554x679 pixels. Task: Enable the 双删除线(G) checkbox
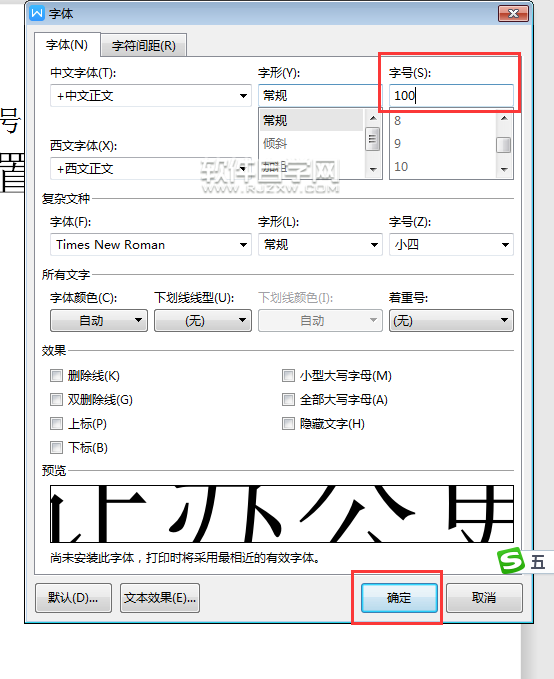[56, 399]
